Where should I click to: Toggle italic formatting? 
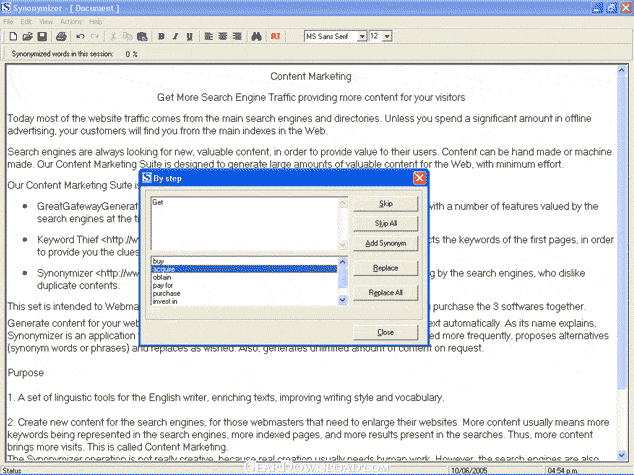[x=175, y=36]
